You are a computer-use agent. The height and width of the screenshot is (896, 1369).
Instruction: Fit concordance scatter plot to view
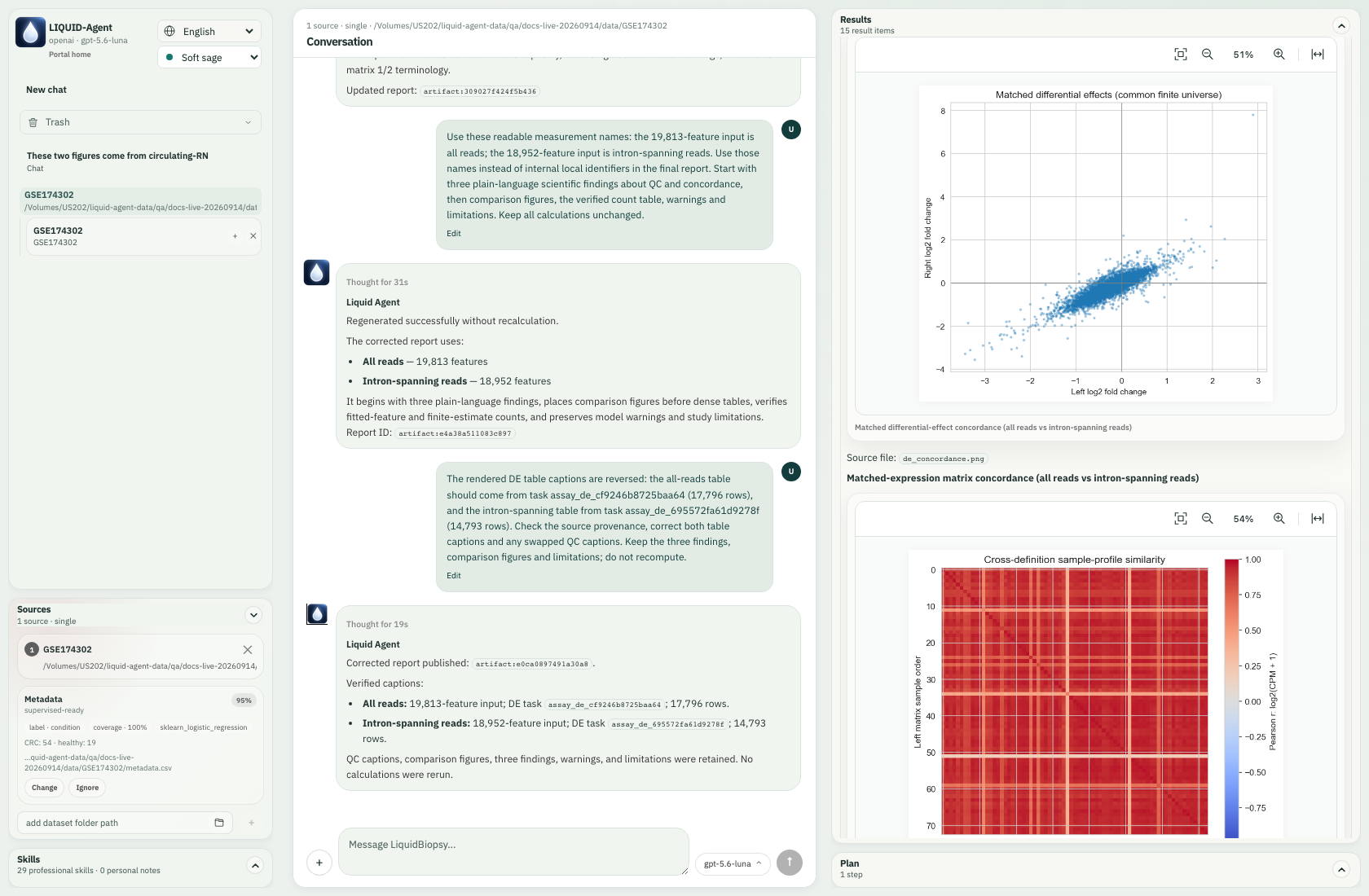pyautogui.click(x=1180, y=55)
